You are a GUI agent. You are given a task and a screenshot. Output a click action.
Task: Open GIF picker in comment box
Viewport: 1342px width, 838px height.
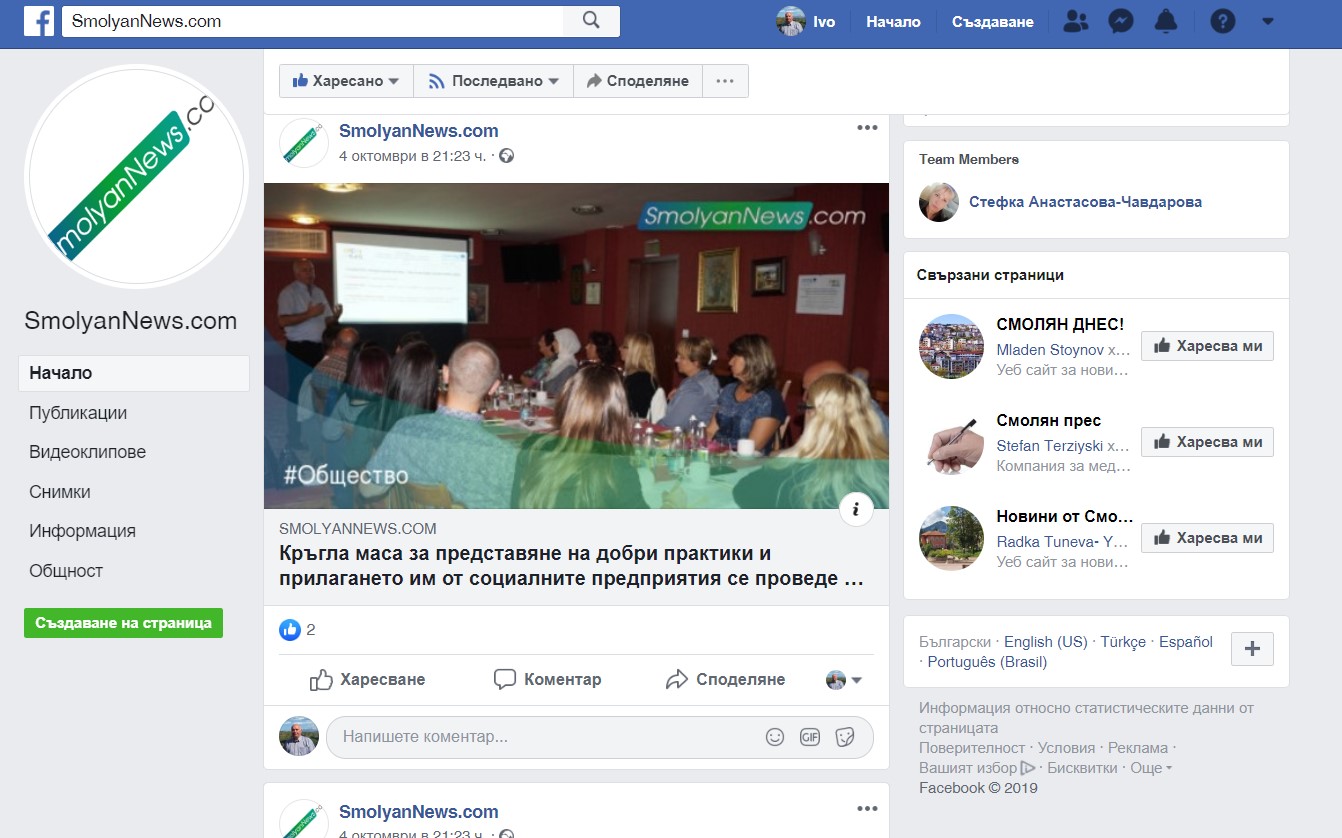[810, 737]
